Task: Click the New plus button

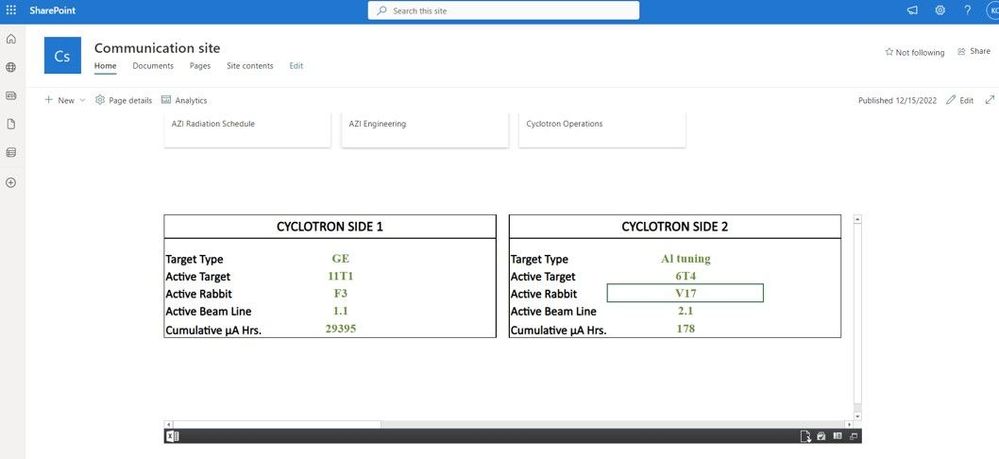Action: click(x=59, y=100)
